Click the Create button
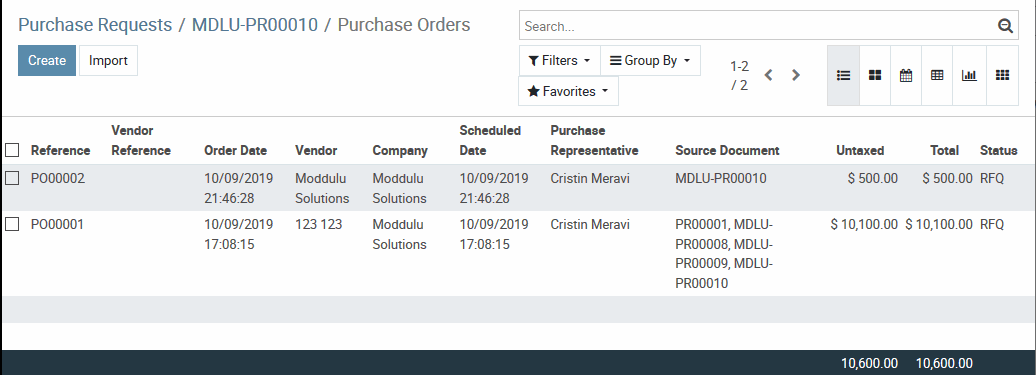The width and height of the screenshot is (1036, 375). click(x=47, y=60)
